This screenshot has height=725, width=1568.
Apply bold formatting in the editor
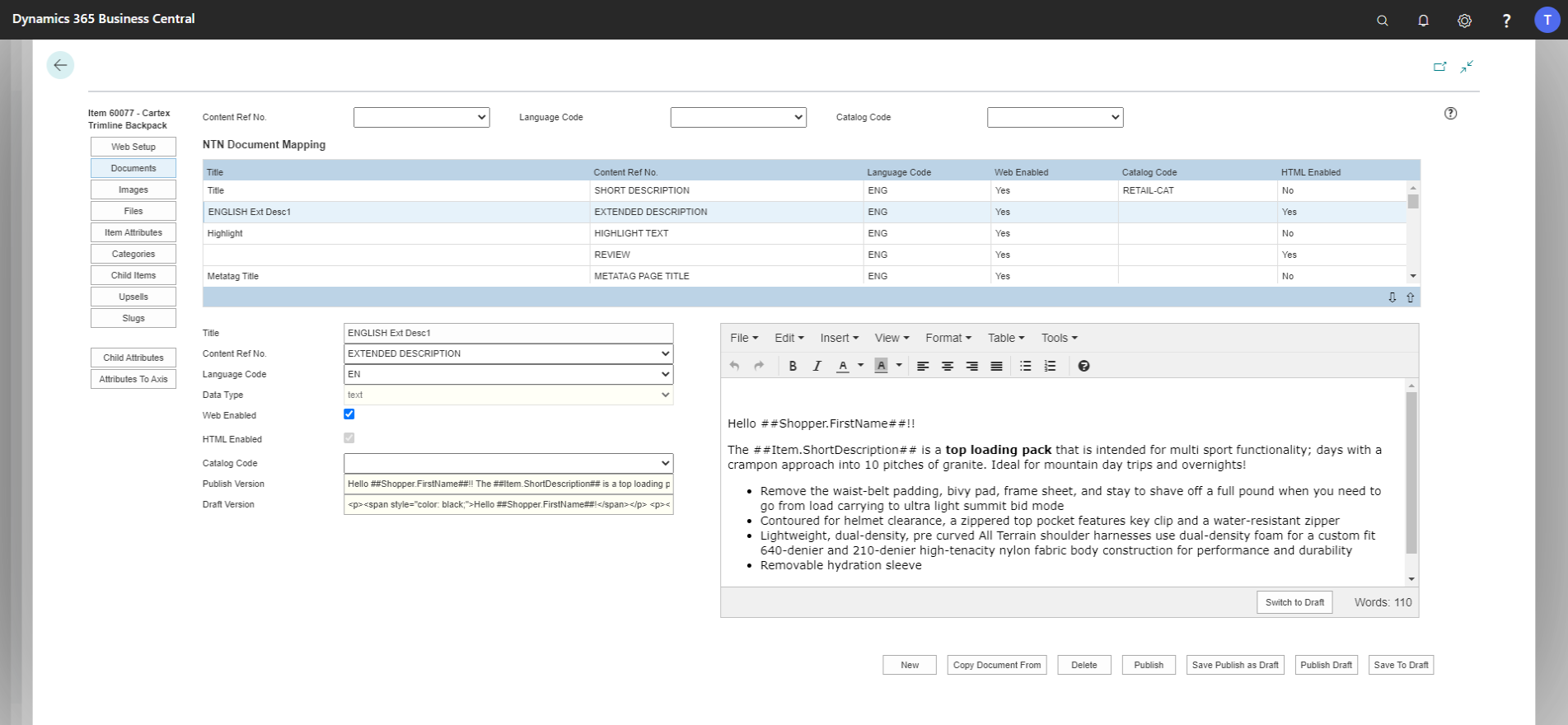(793, 366)
